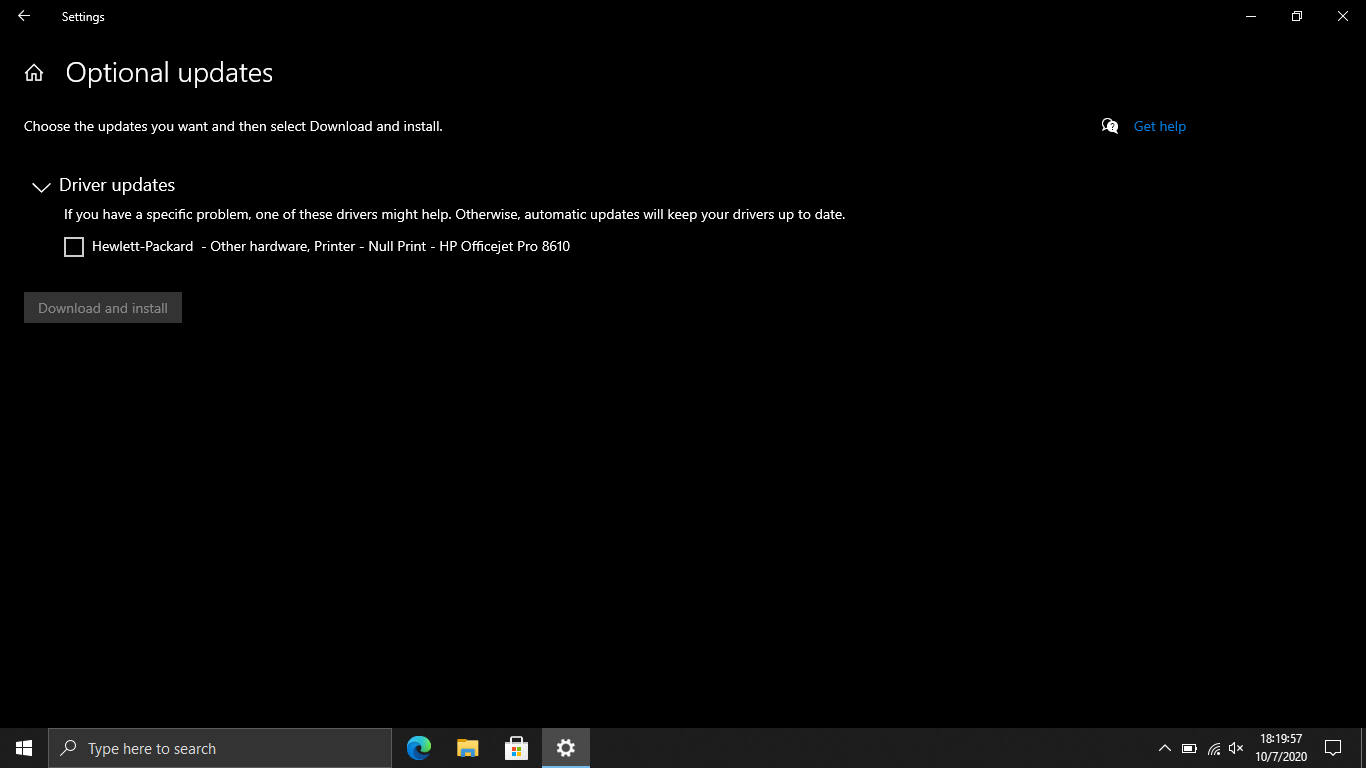
Task: Click the 'Choose the updates you want' text
Action: pyautogui.click(x=233, y=126)
